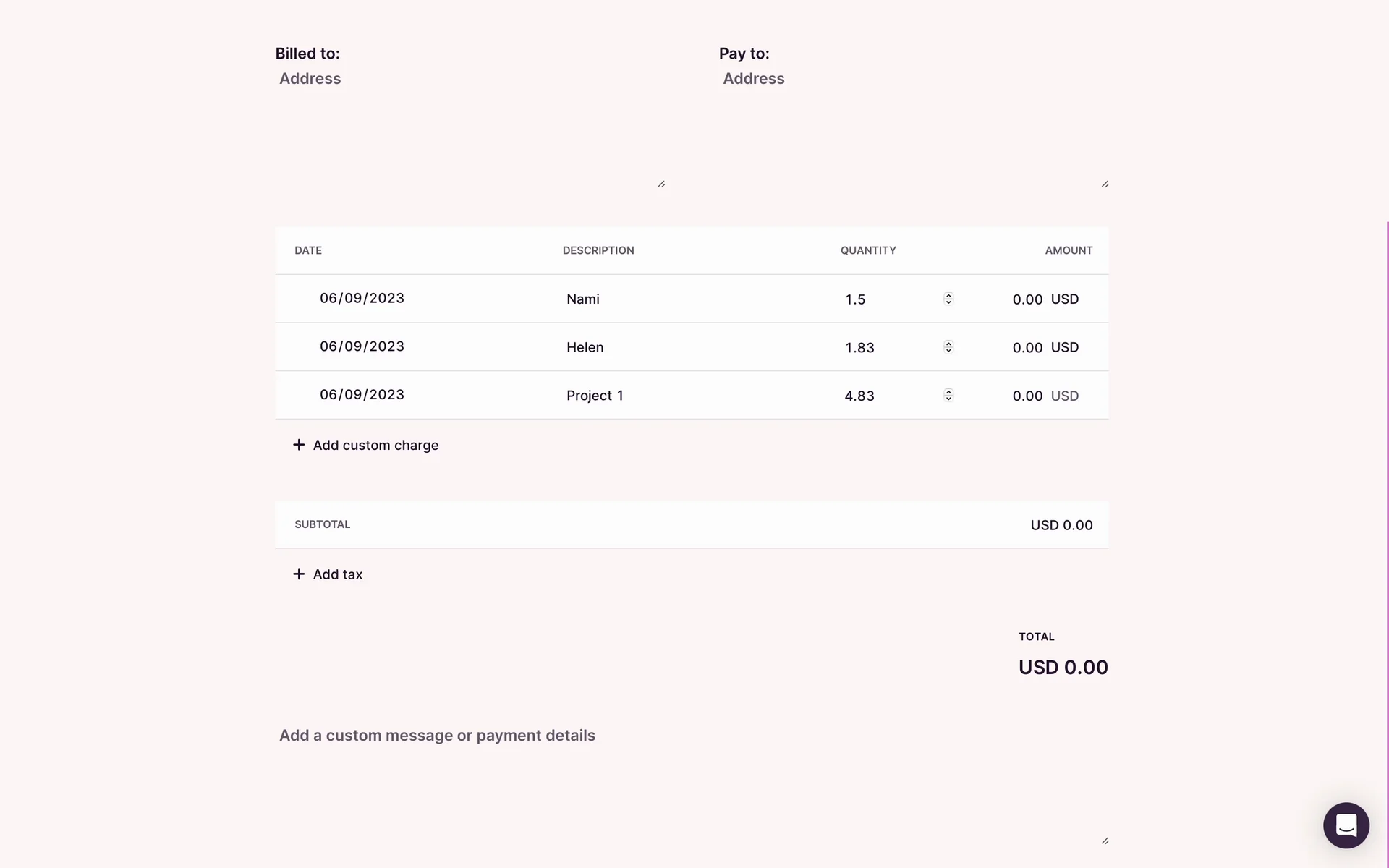Click quantity stepper for Helen row
Image resolution: width=1389 pixels, height=868 pixels.
(x=948, y=347)
